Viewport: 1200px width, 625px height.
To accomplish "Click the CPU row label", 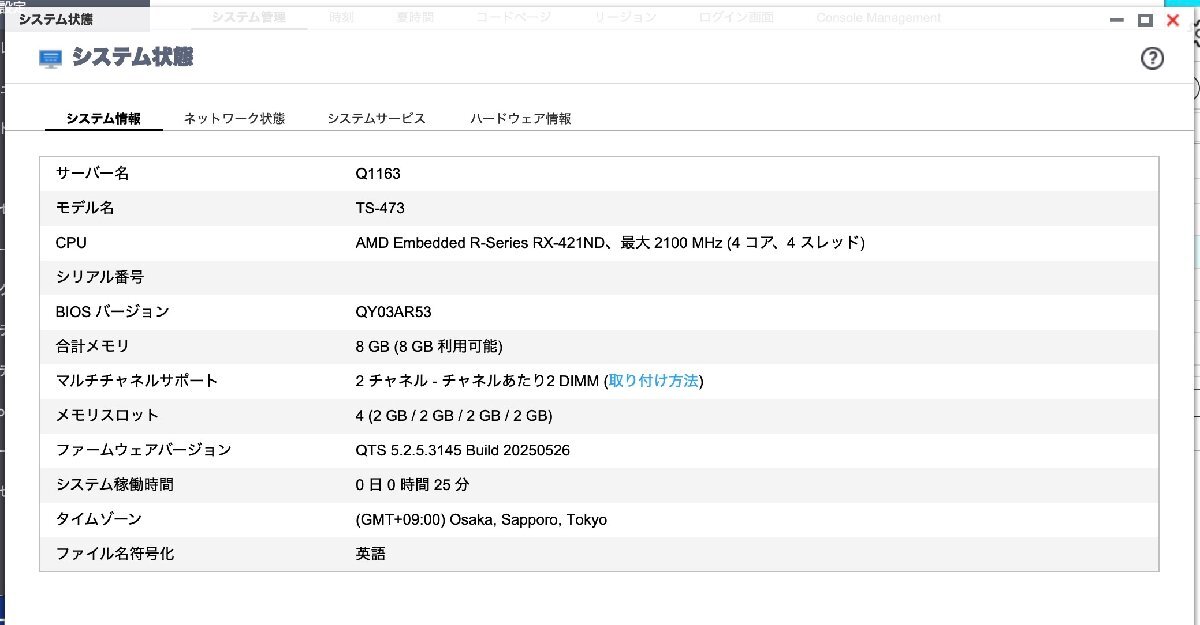I will [71, 243].
